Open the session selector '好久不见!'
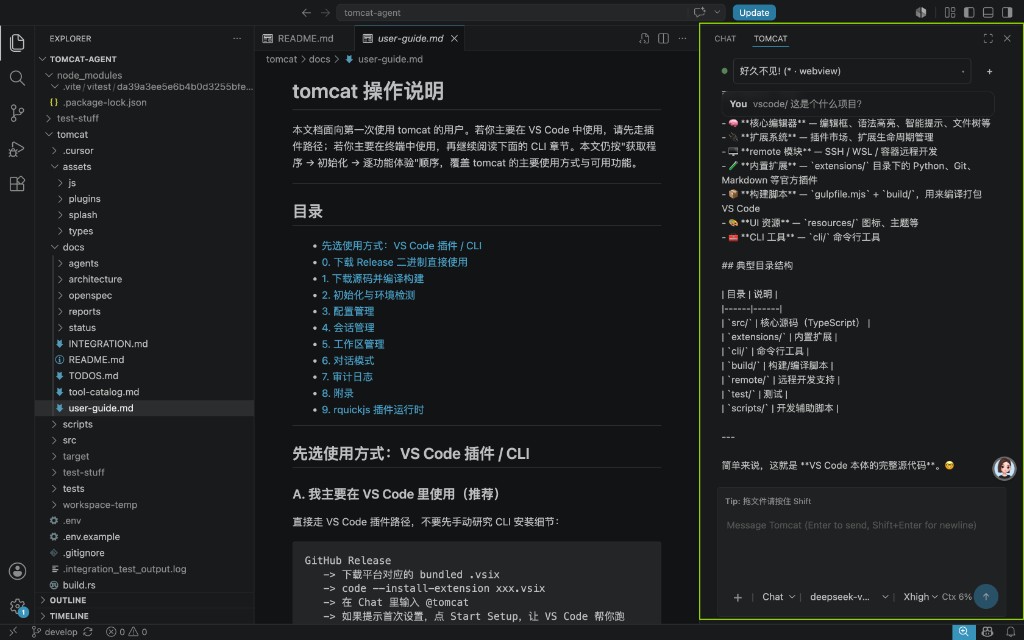Screen dimensions: 1024x640 pyautogui.click(x=852, y=71)
